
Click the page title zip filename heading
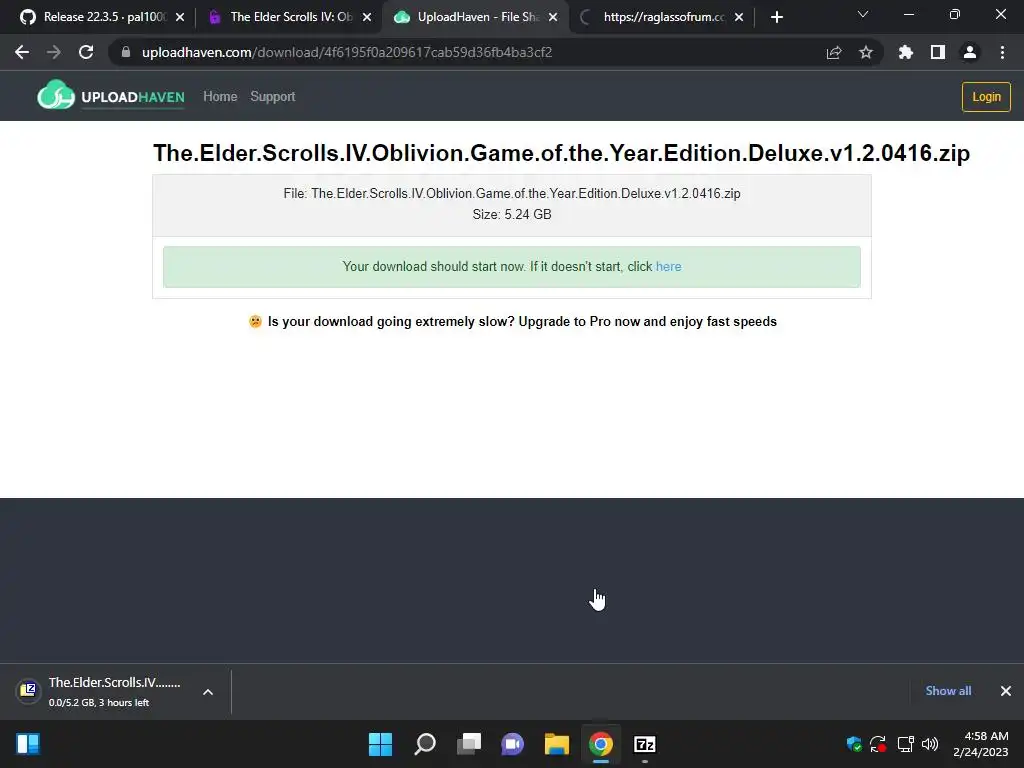(x=561, y=153)
